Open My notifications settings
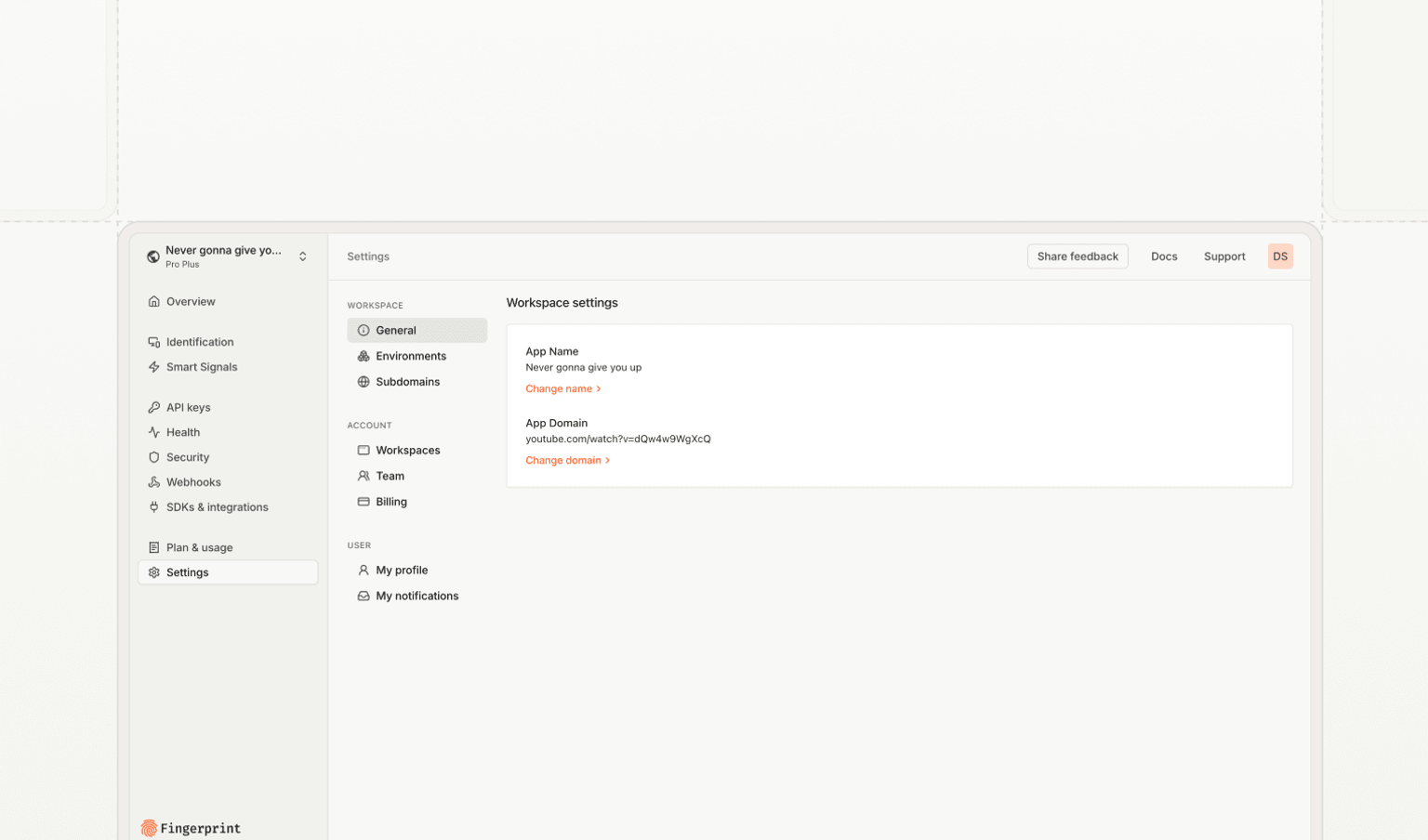 [417, 596]
